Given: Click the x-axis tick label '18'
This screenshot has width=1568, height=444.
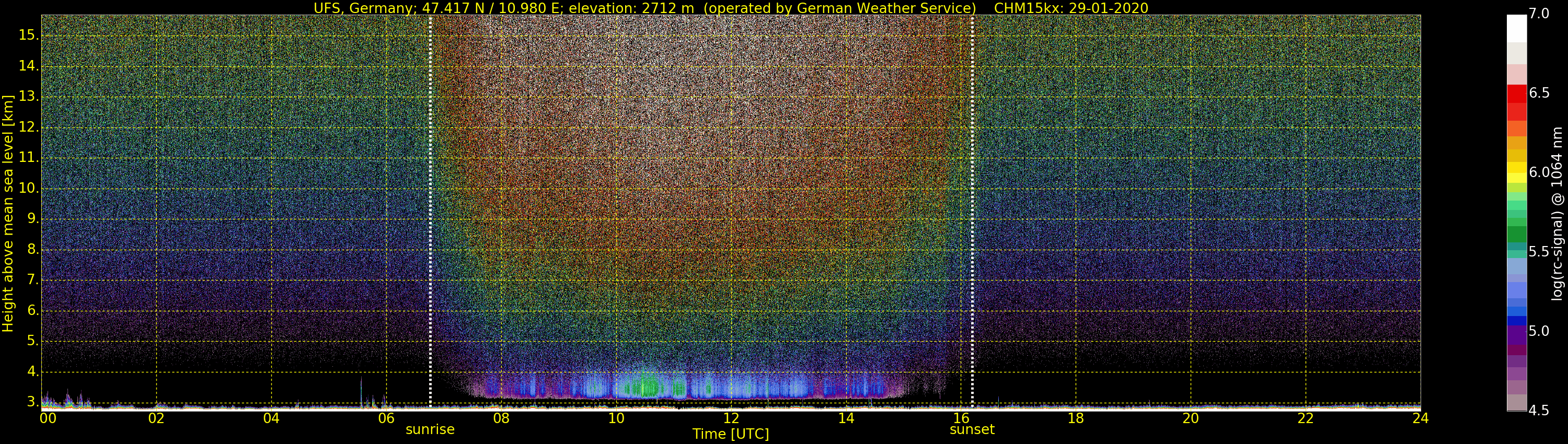Looking at the screenshot, I should coord(1076,418).
